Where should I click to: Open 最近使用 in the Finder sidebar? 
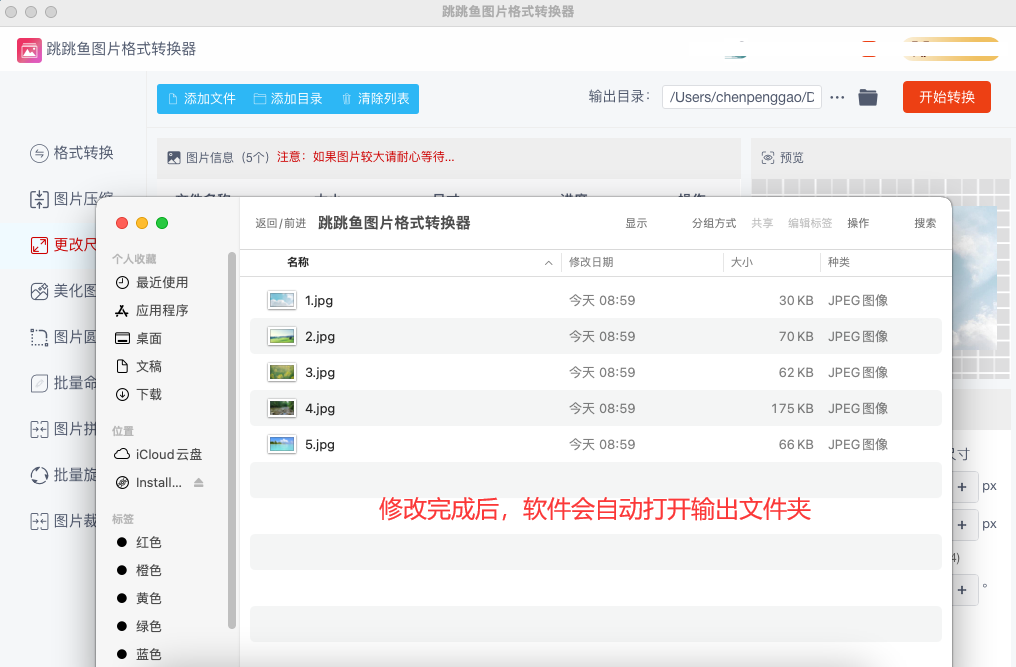tap(152, 283)
